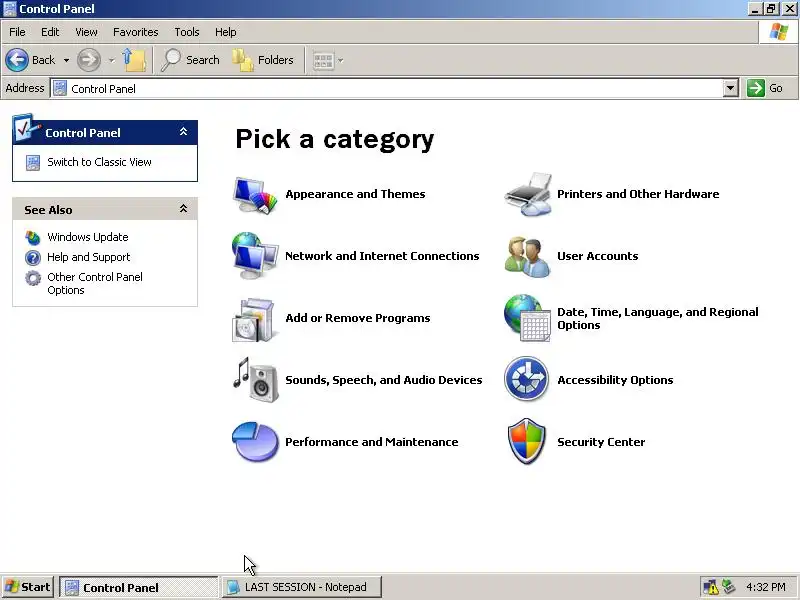Open the Help and Support link
800x600 pixels.
(89, 257)
